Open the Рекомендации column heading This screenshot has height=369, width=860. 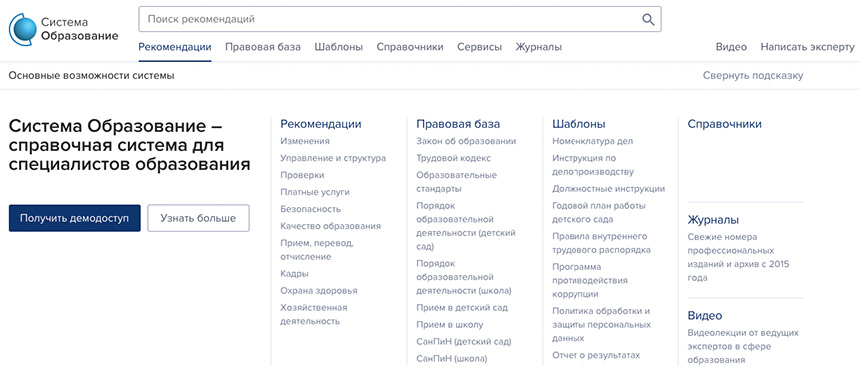coord(321,124)
